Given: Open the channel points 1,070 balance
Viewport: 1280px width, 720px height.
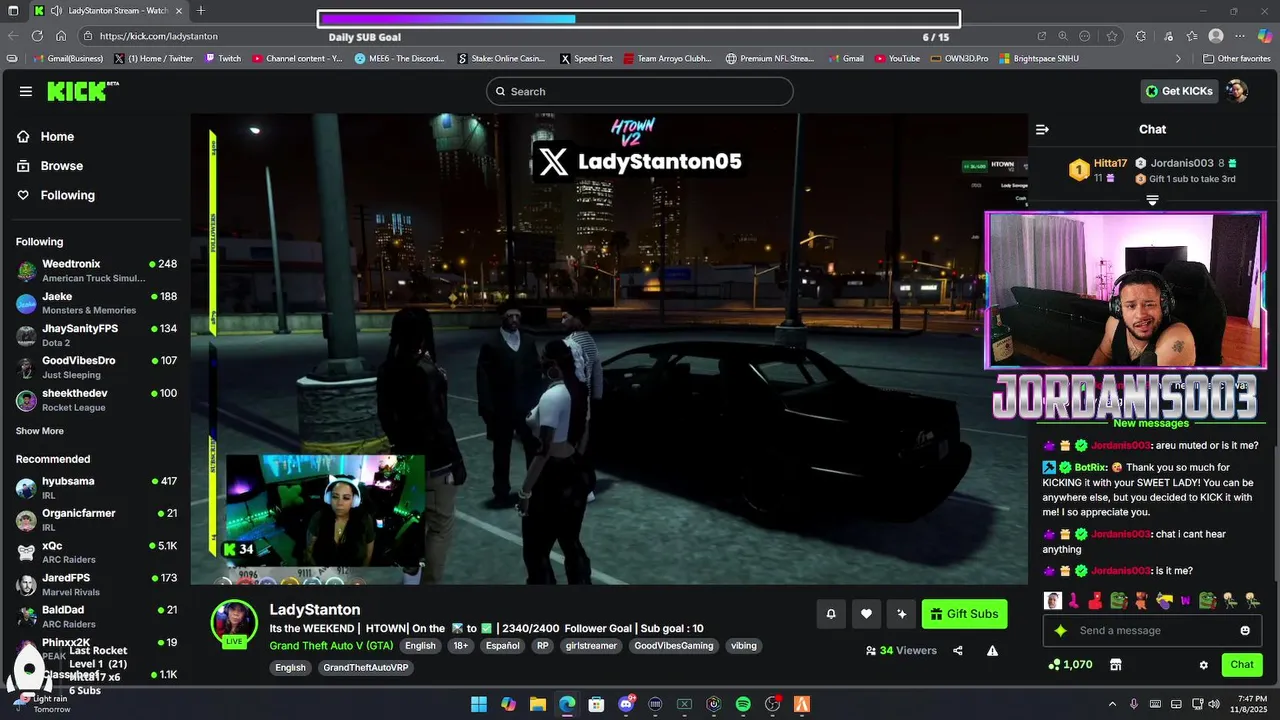Looking at the screenshot, I should tap(1070, 665).
